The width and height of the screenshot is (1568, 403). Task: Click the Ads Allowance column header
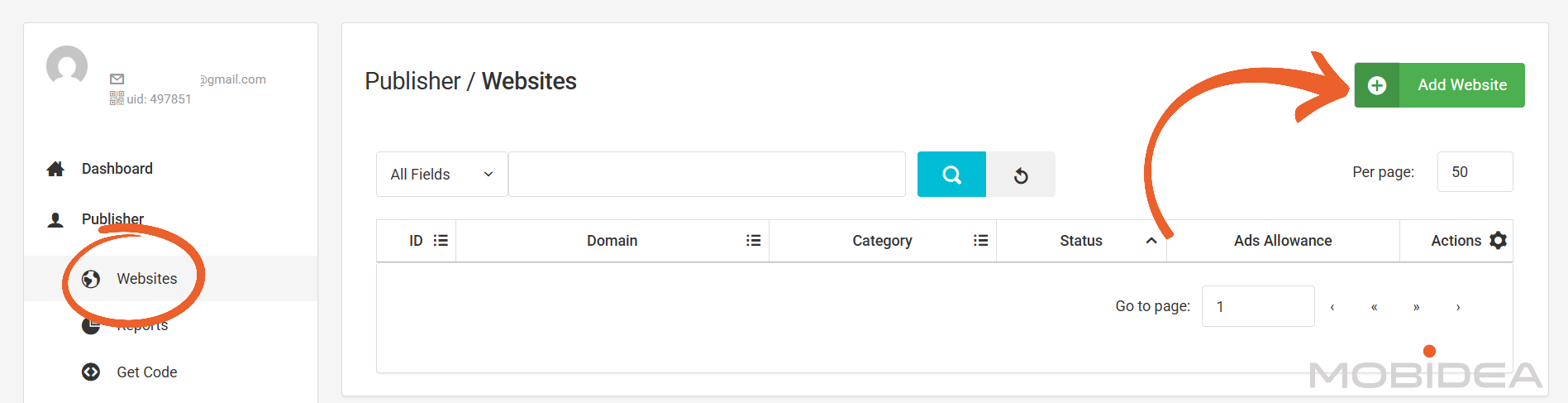click(1283, 241)
